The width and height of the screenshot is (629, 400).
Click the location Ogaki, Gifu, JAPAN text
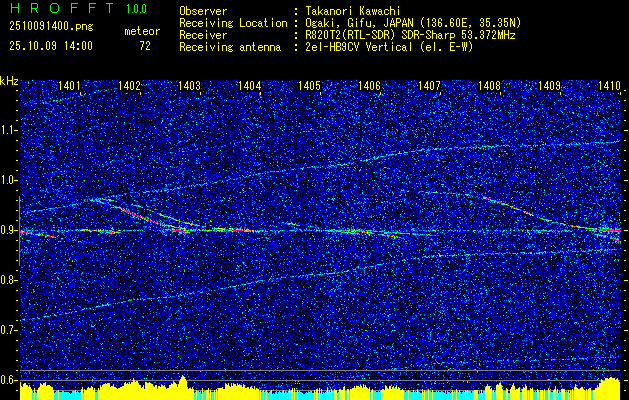[x=413, y=23]
